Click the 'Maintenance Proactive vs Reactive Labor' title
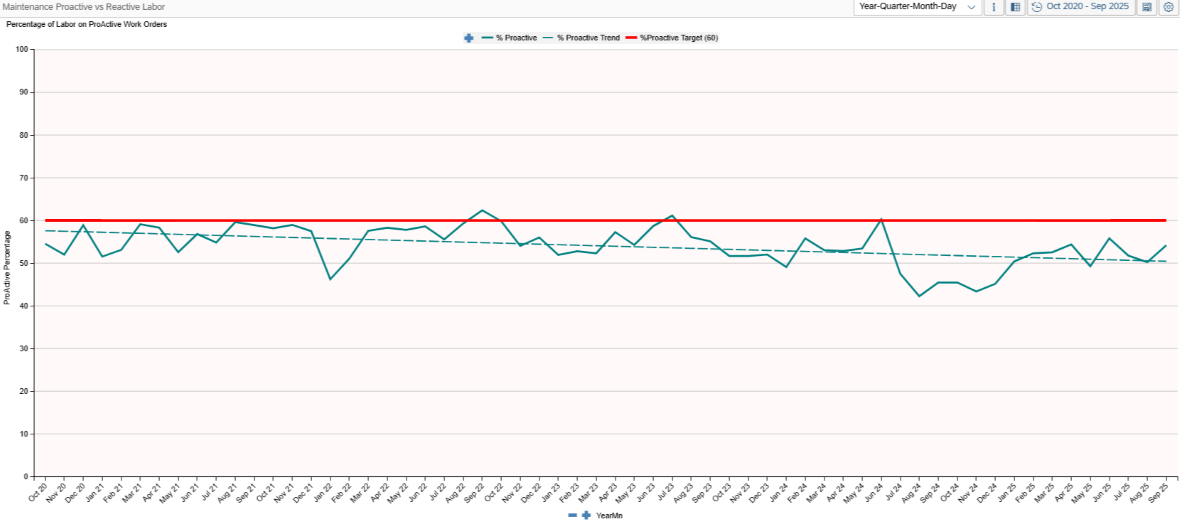 pos(84,7)
